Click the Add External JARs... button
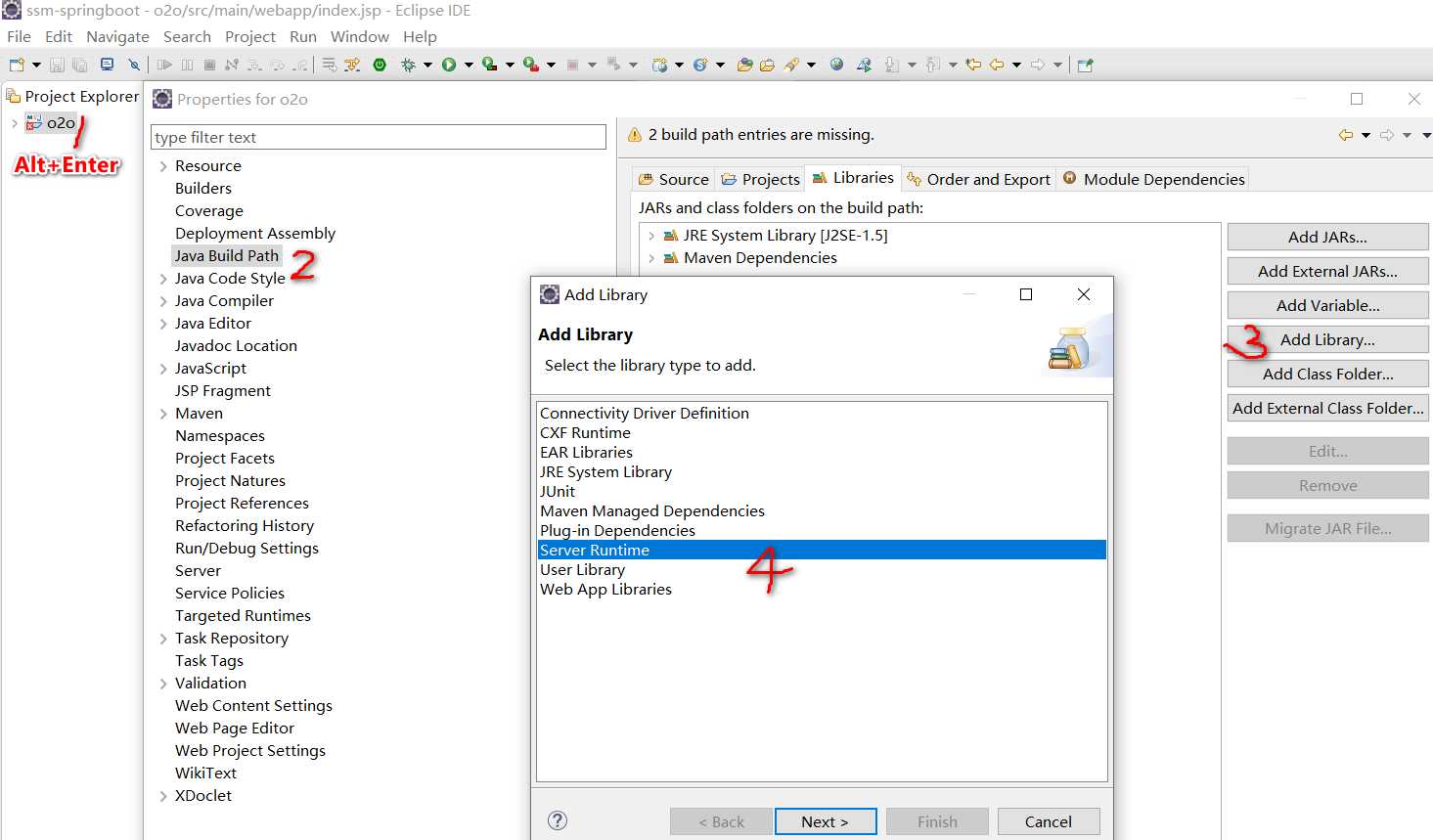The width and height of the screenshot is (1433, 840). tap(1327, 271)
